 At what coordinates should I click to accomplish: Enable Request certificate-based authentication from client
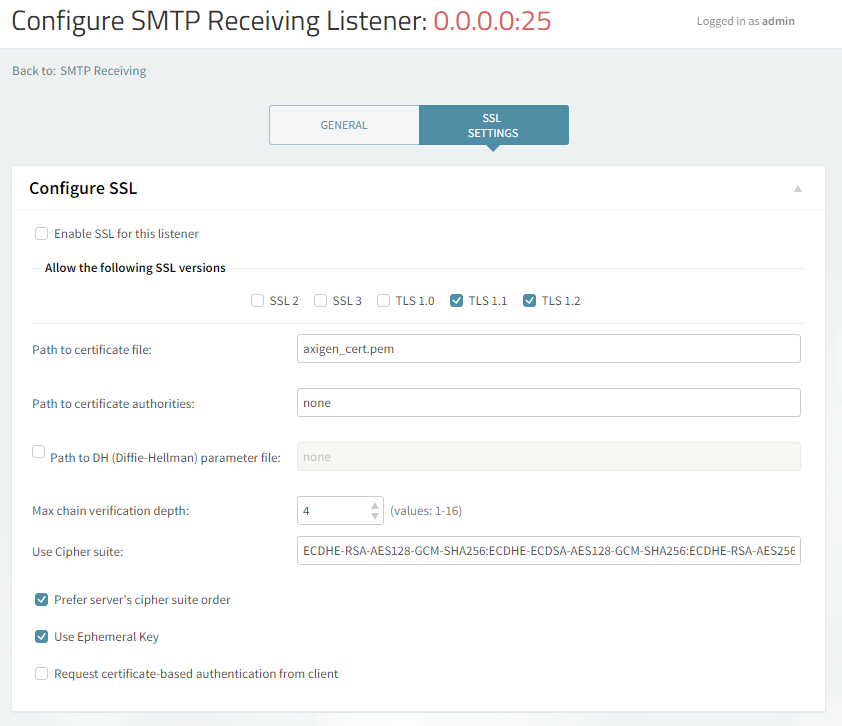42,674
